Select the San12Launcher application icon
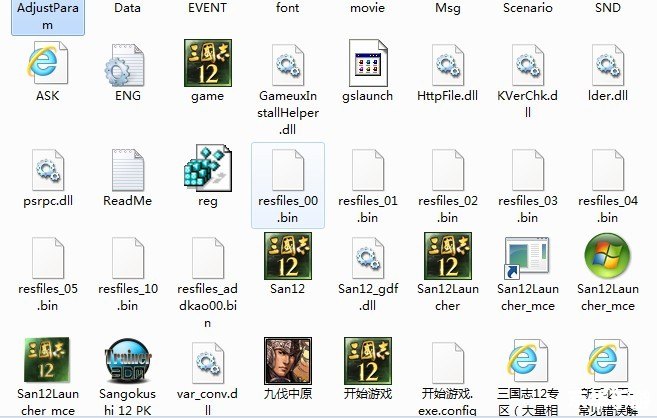Viewport: 657px width, 418px height. pos(448,256)
